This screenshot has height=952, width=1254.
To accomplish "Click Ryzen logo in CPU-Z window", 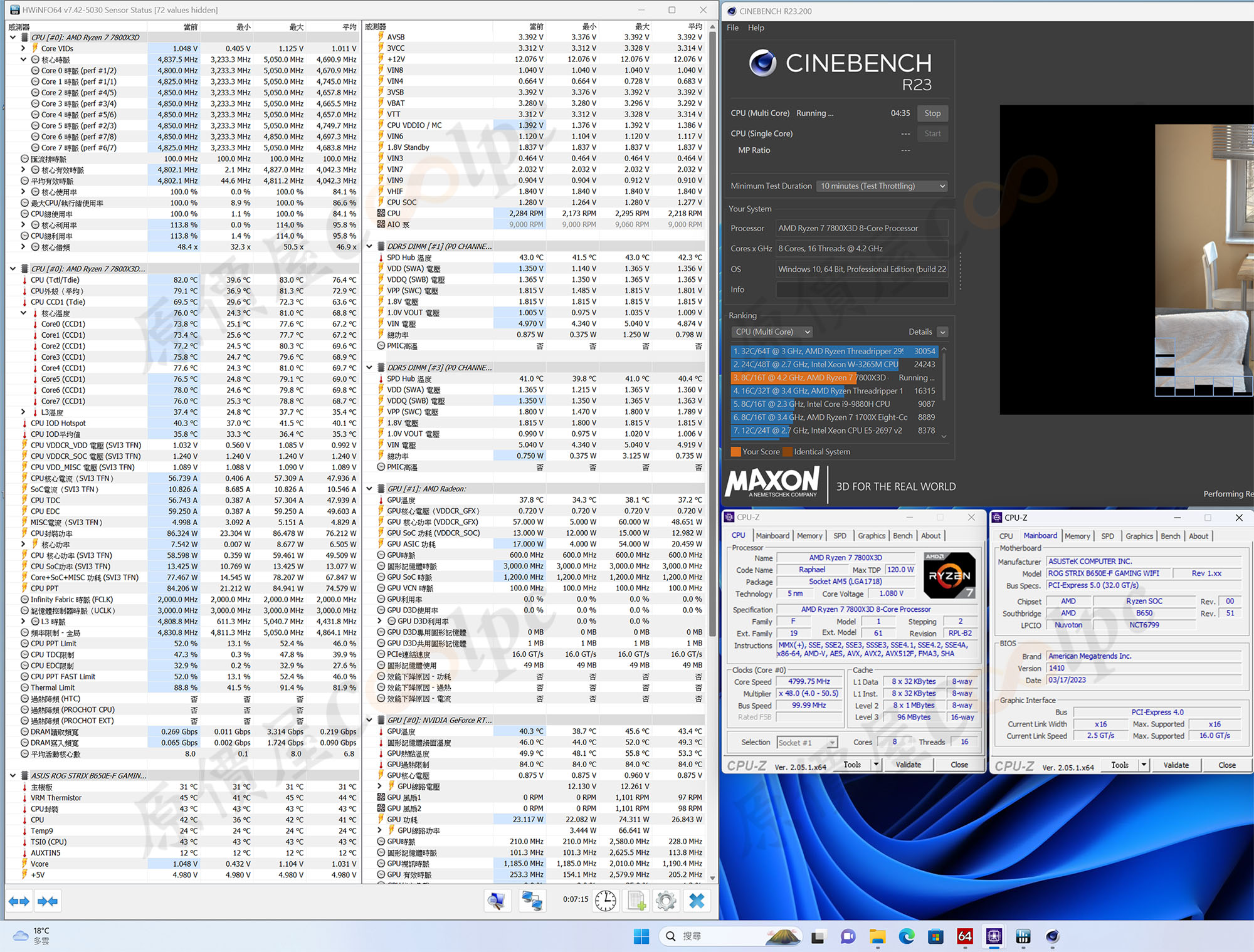I will (x=949, y=575).
